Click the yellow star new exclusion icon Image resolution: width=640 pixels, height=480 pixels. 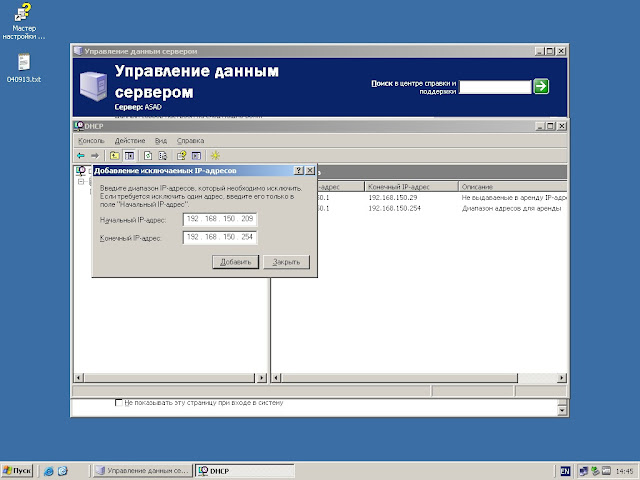pos(215,156)
